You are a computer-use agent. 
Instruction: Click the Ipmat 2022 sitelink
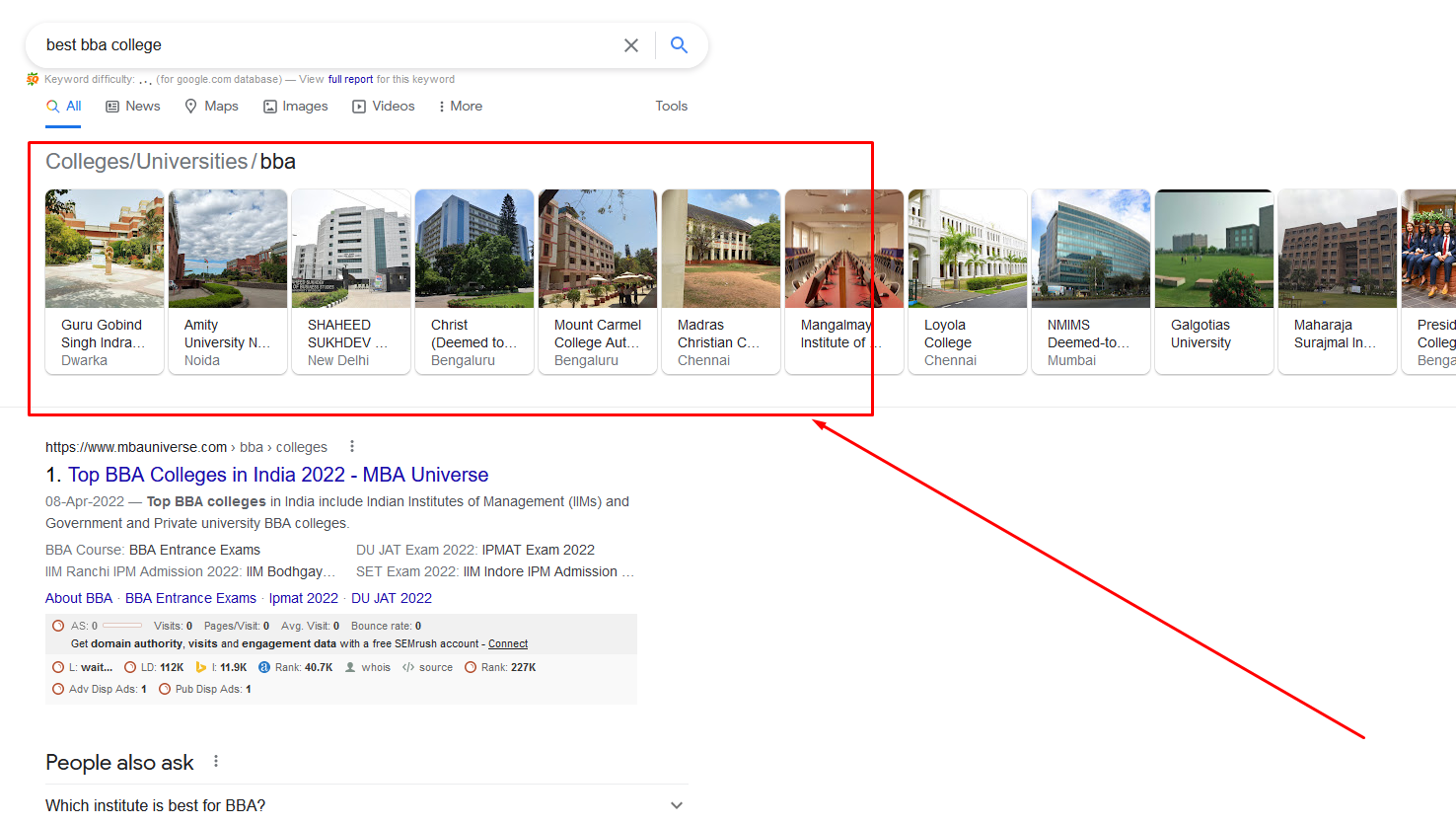pyautogui.click(x=304, y=598)
